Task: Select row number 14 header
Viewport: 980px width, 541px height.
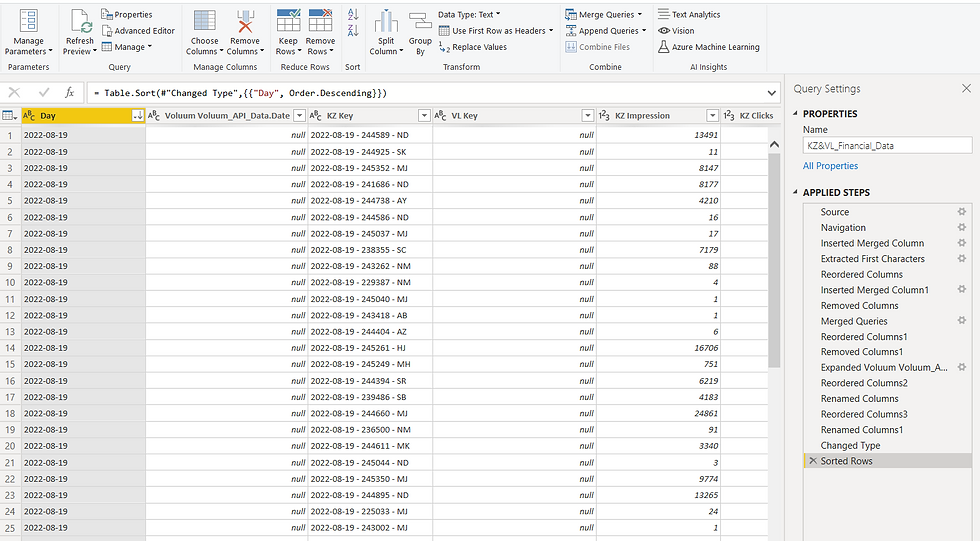Action: (10, 348)
